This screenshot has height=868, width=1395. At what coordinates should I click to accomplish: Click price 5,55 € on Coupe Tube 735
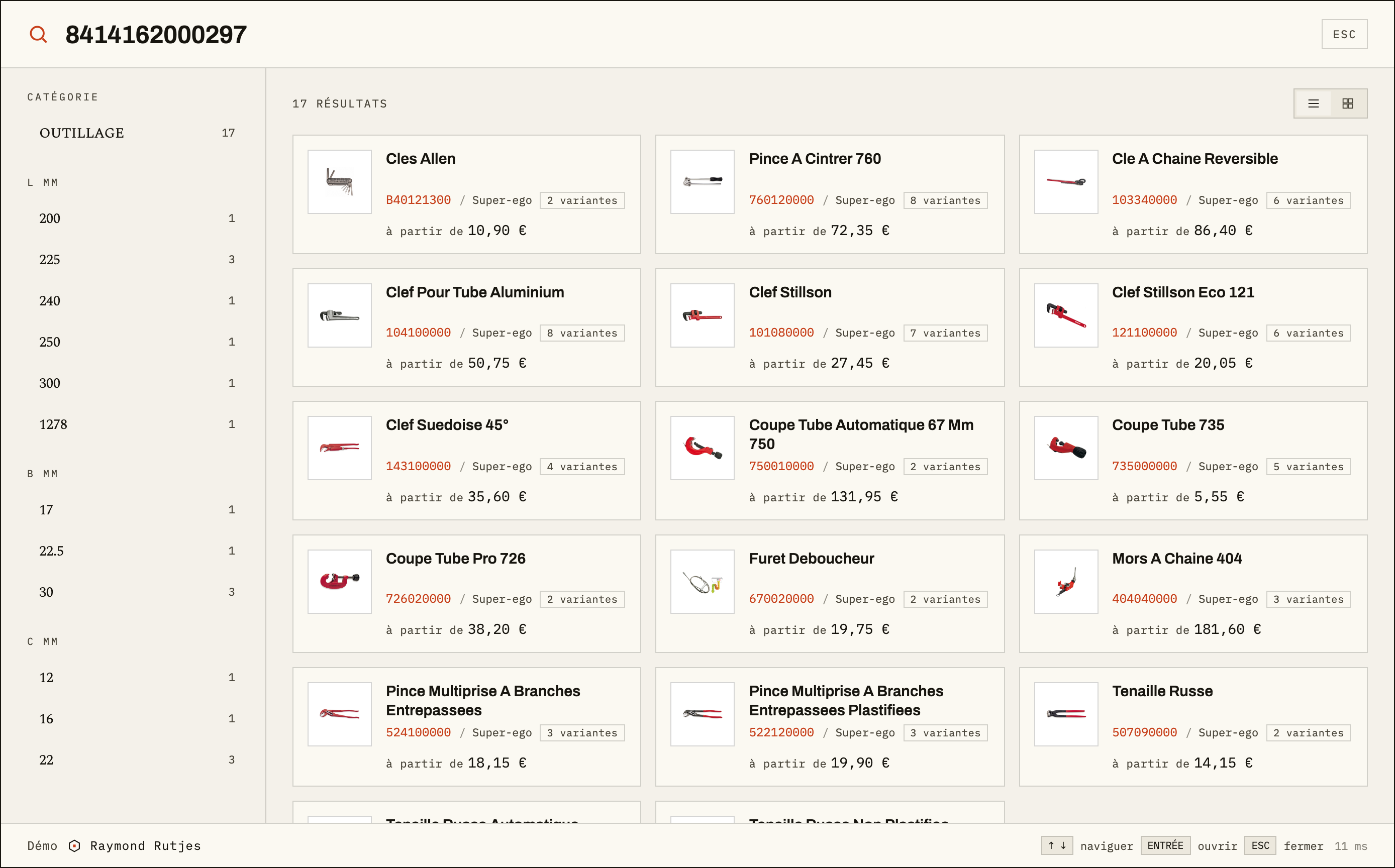(x=1219, y=497)
